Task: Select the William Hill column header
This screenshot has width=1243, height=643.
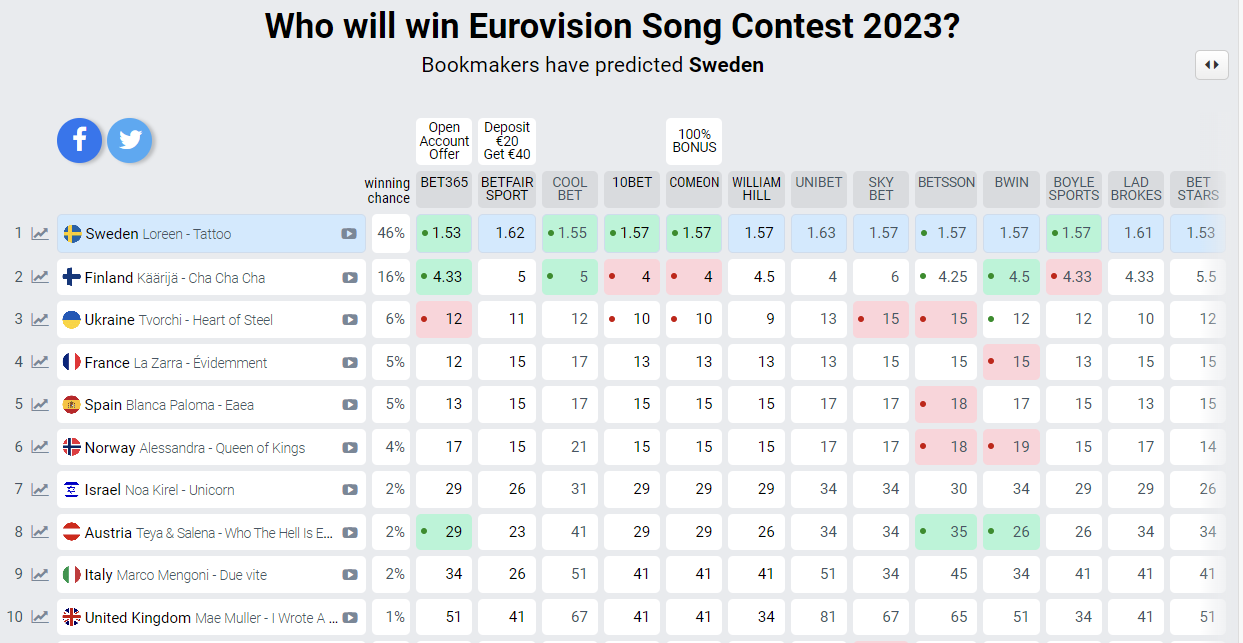Action: (756, 189)
